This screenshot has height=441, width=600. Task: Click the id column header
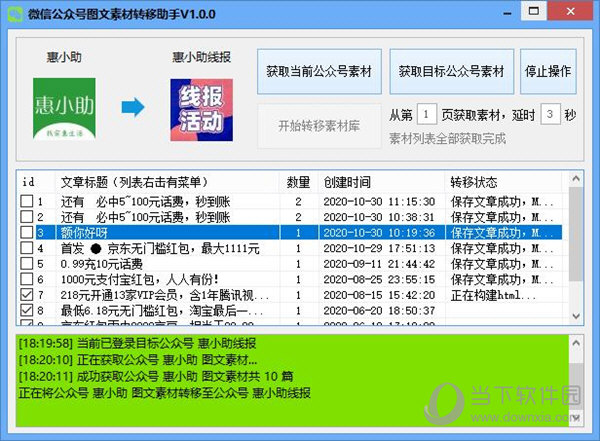click(36, 182)
